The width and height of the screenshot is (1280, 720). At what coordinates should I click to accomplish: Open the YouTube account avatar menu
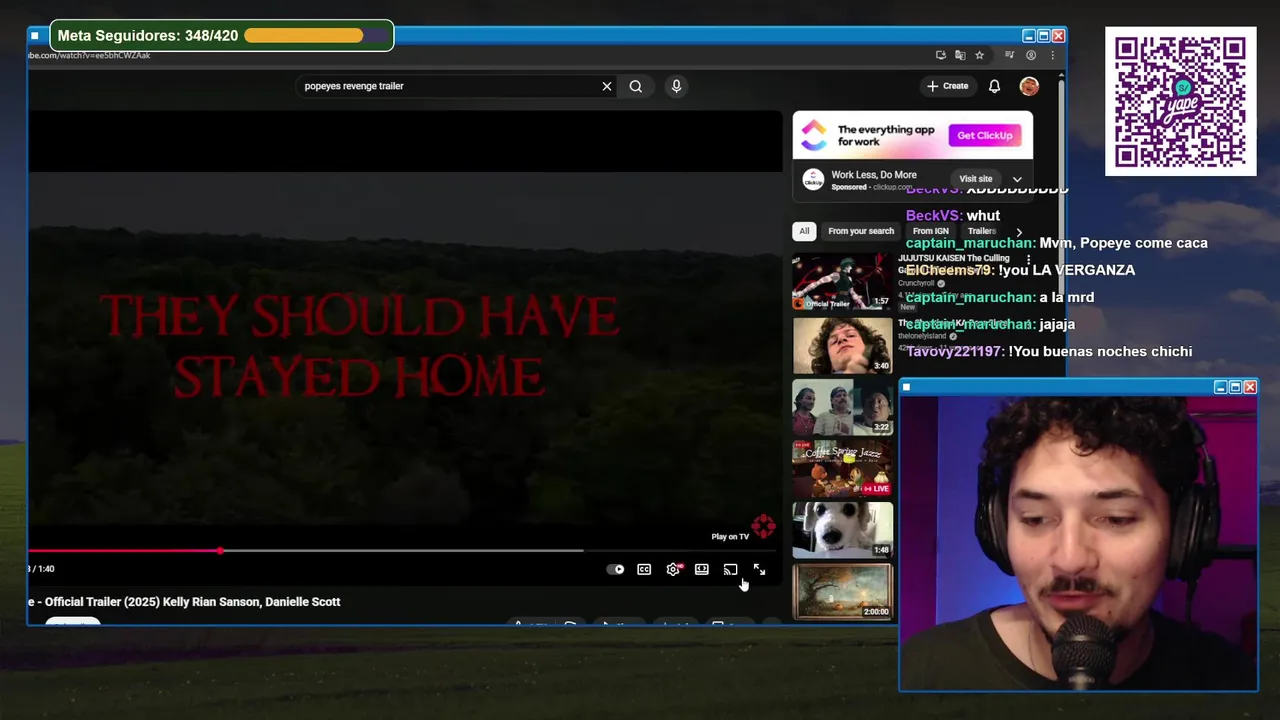[x=1029, y=86]
